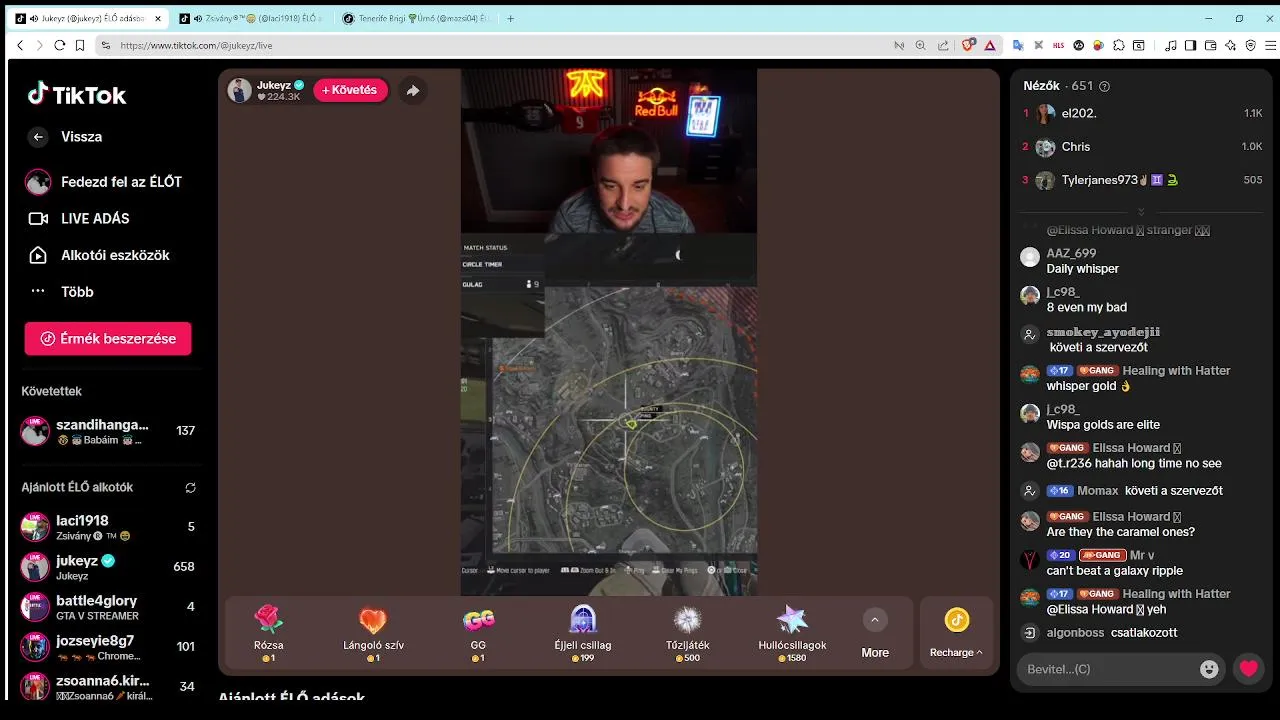
Task: Click Mr v username in chat
Action: point(1142,555)
